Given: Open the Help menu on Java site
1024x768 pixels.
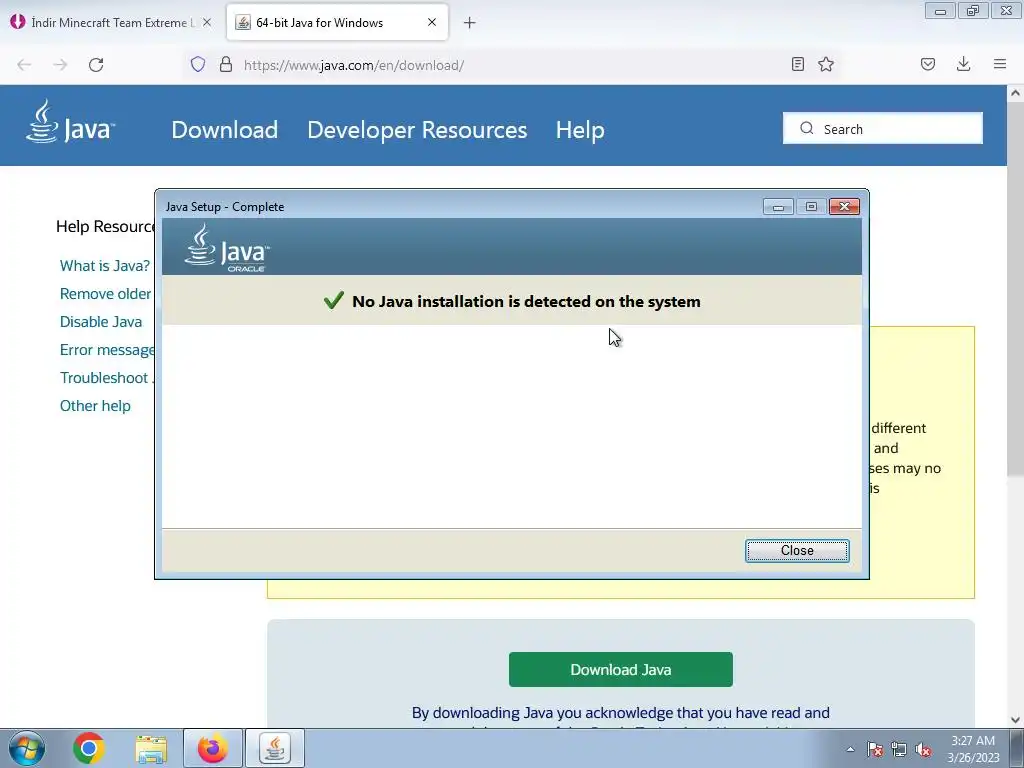Looking at the screenshot, I should click(580, 130).
